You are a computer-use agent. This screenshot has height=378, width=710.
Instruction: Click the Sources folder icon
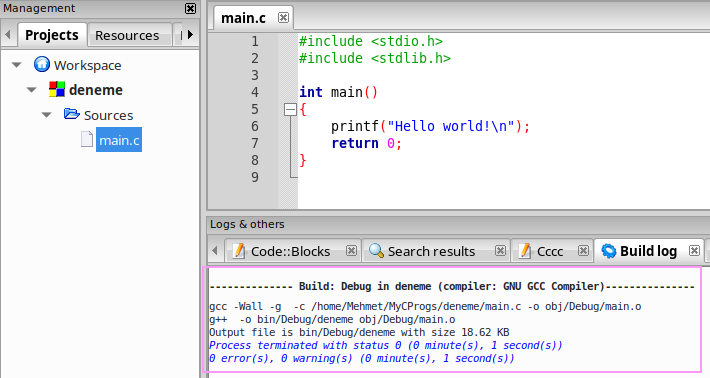72,114
